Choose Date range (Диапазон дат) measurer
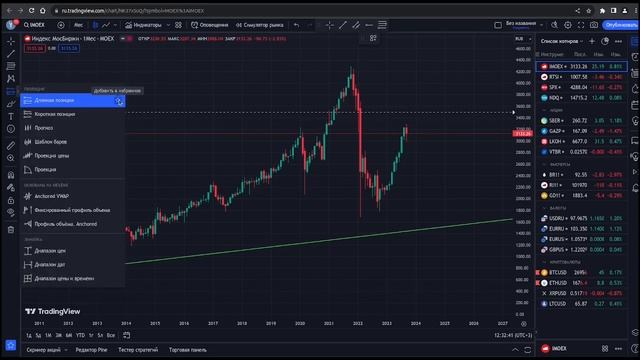The height and width of the screenshot is (360, 640). click(73, 265)
